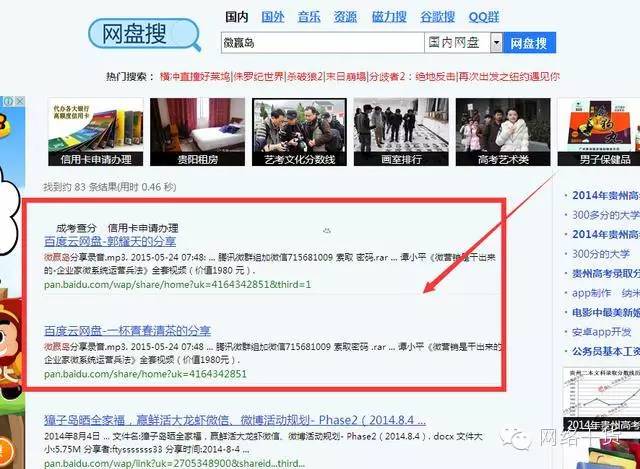640x469 pixels.
Task: Open the 贵州二本文科录取分数线 chart thumbnail
Action: coord(601,399)
